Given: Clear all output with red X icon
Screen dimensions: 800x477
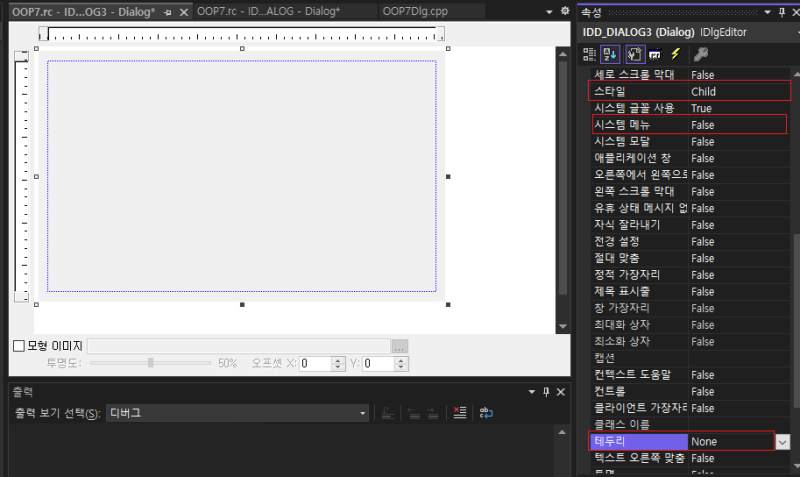Looking at the screenshot, I should pyautogui.click(x=460, y=413).
